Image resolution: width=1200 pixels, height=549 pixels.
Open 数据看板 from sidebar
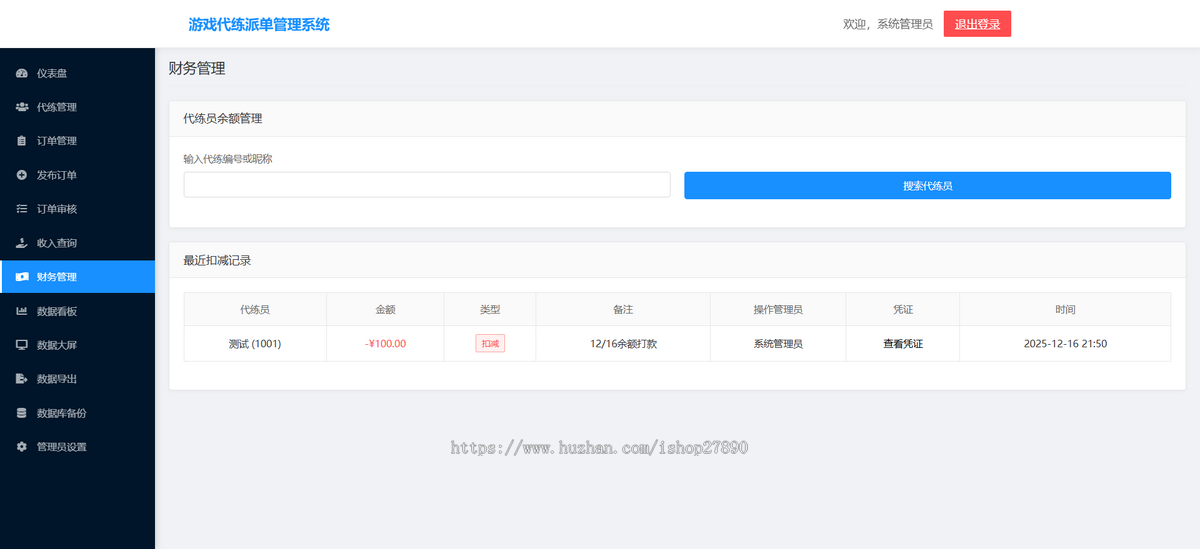point(77,311)
